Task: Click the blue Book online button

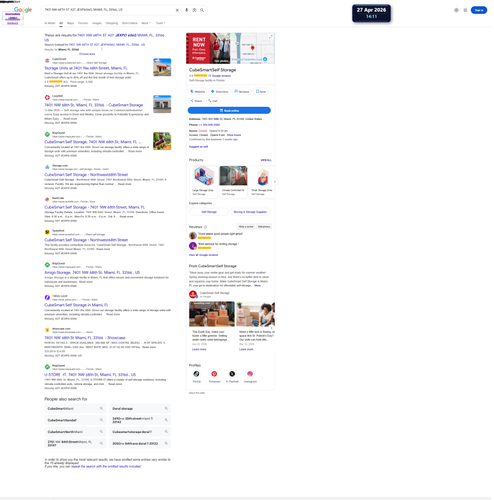Action: click(x=229, y=110)
